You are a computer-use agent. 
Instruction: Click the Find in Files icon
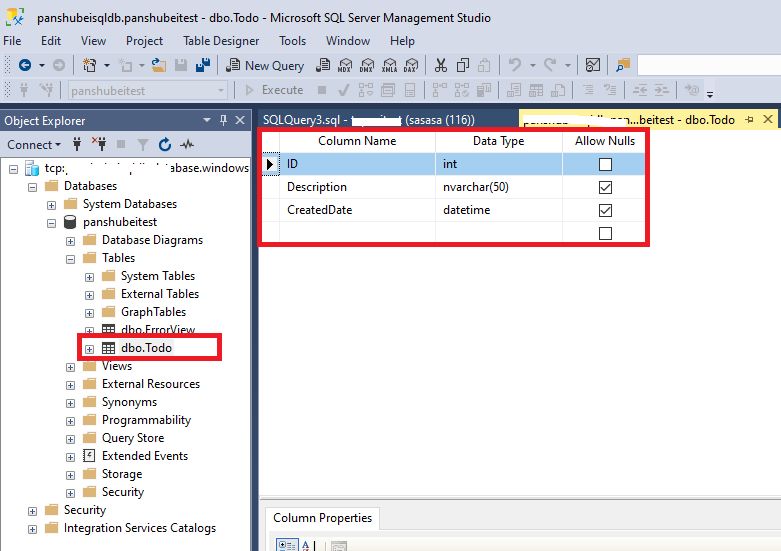coord(623,65)
